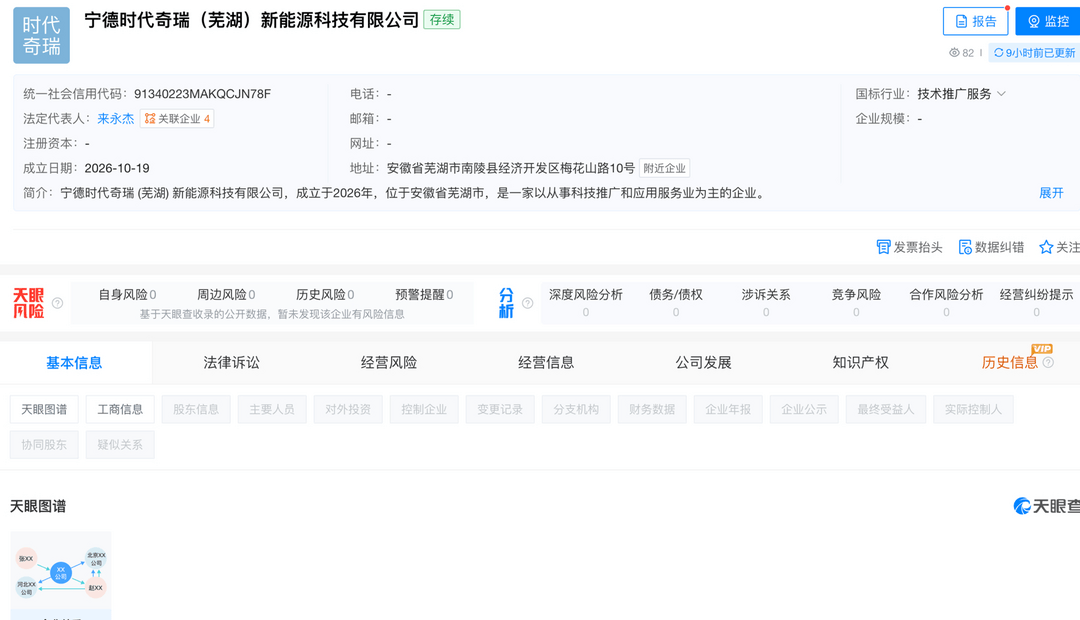This screenshot has height=620, width=1080.
Task: Click the 监控 monitor button
Action: pos(1048,21)
